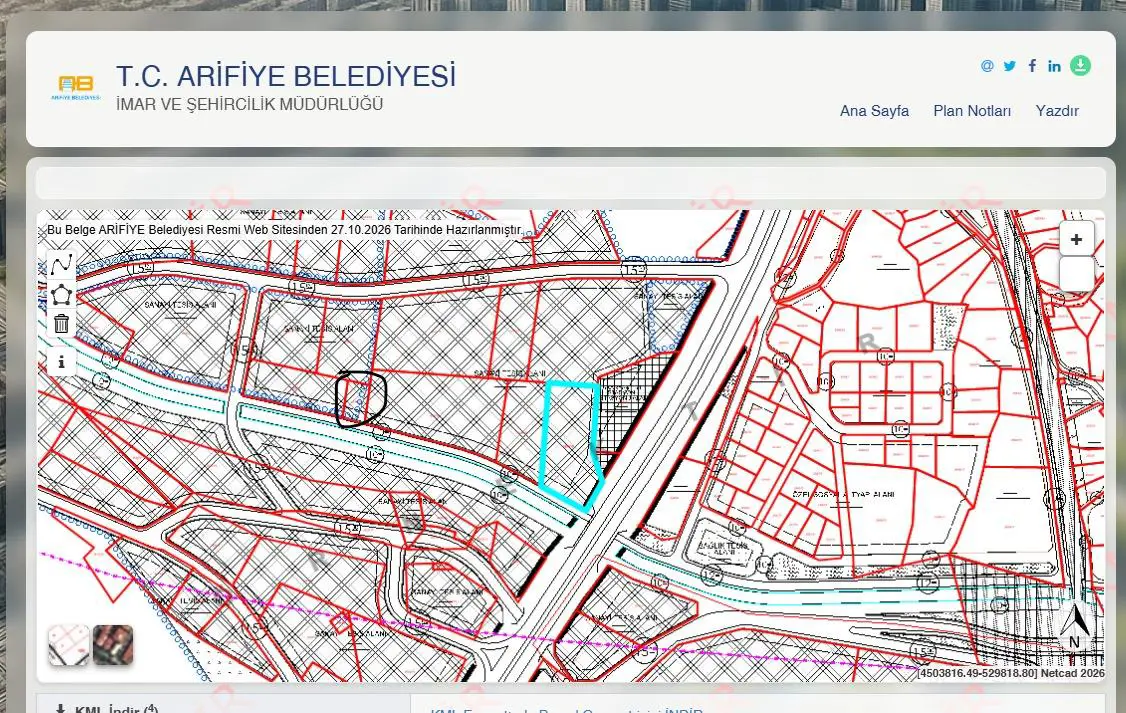This screenshot has width=1126, height=713.
Task: Click the Yazdır print link
Action: coord(1057,111)
